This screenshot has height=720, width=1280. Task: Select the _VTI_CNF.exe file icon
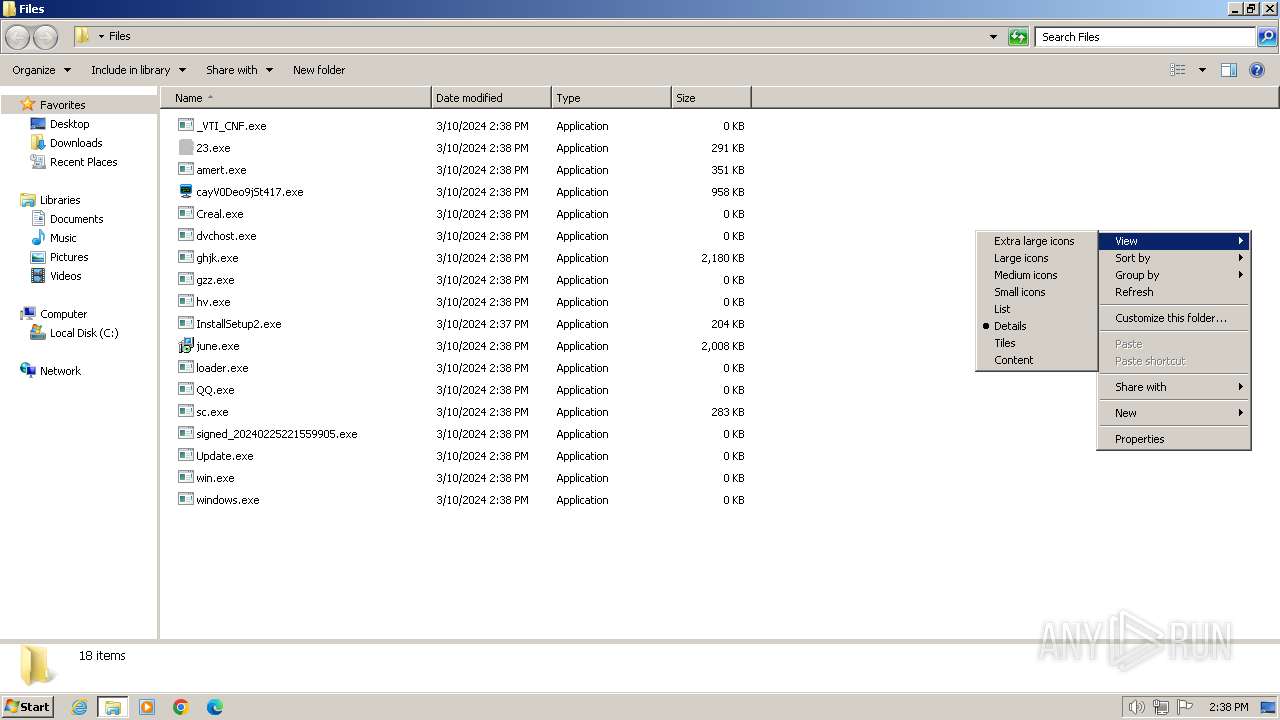pos(186,126)
